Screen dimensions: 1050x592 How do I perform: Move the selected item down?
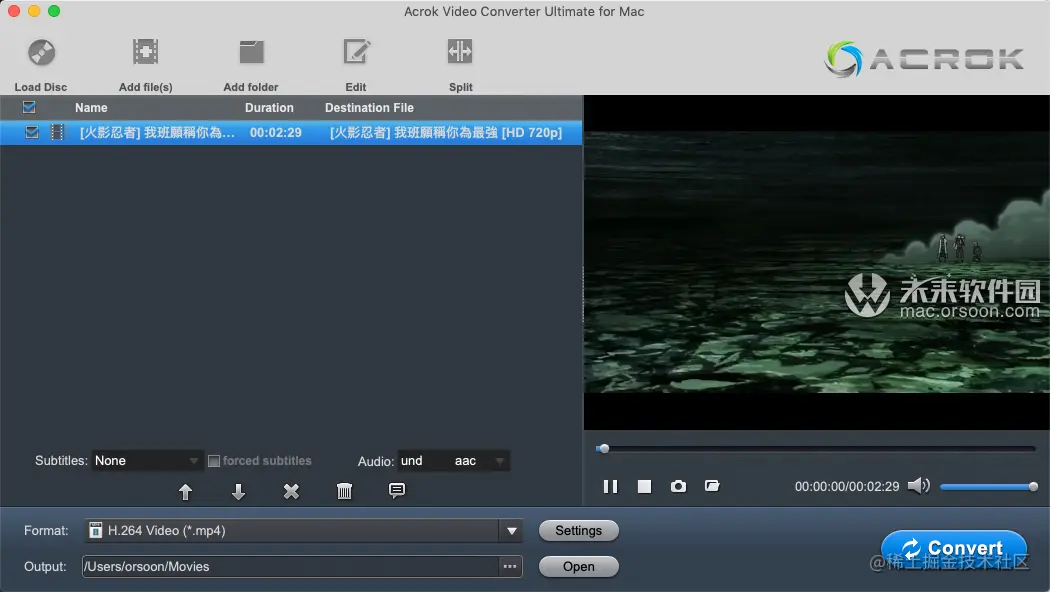point(238,492)
